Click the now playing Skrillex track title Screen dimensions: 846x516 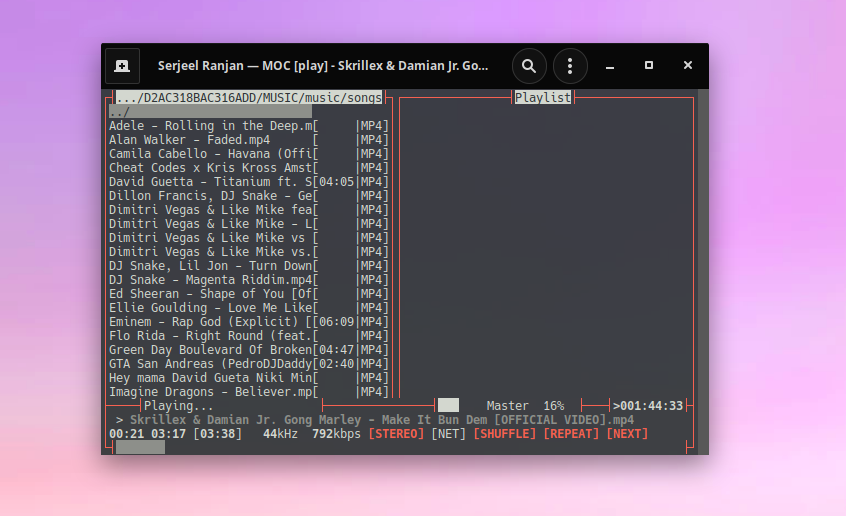tap(382, 420)
